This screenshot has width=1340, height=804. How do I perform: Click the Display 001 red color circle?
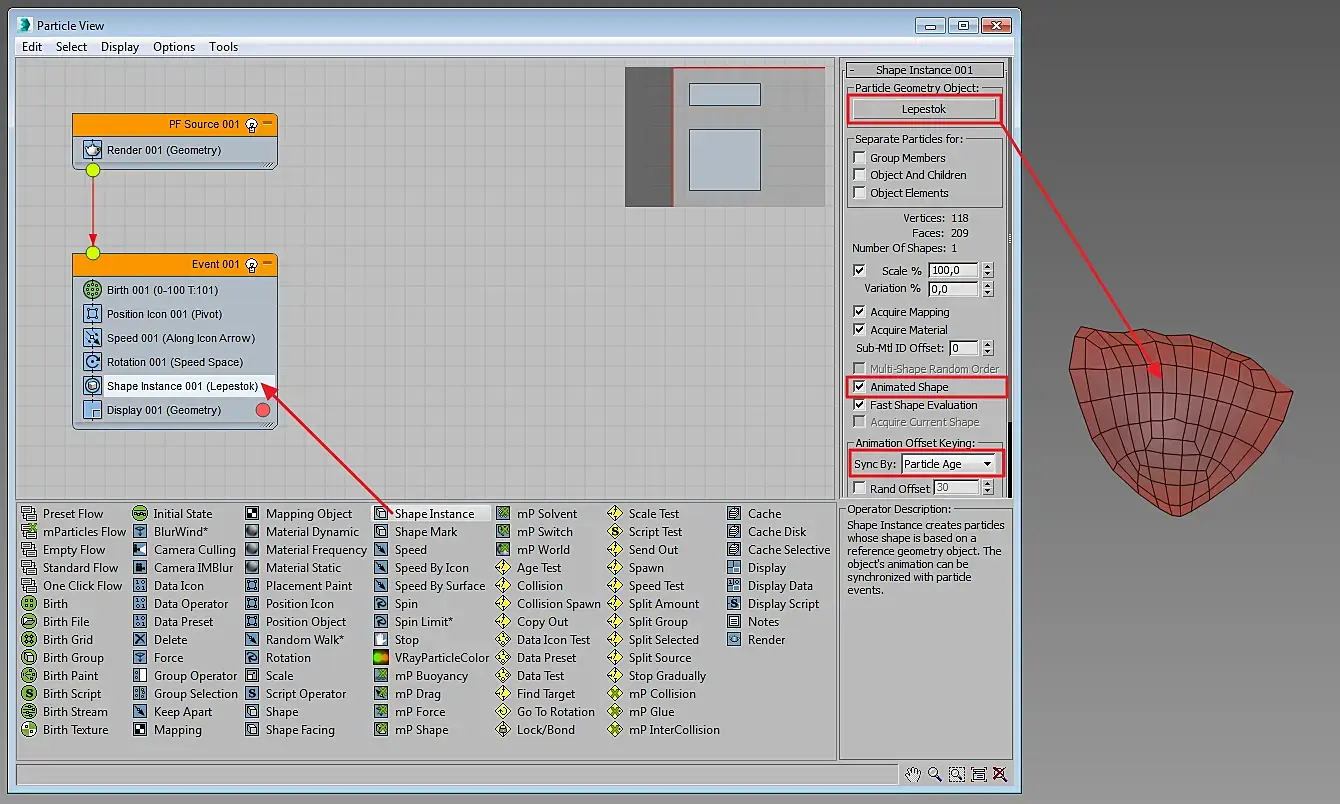(263, 410)
